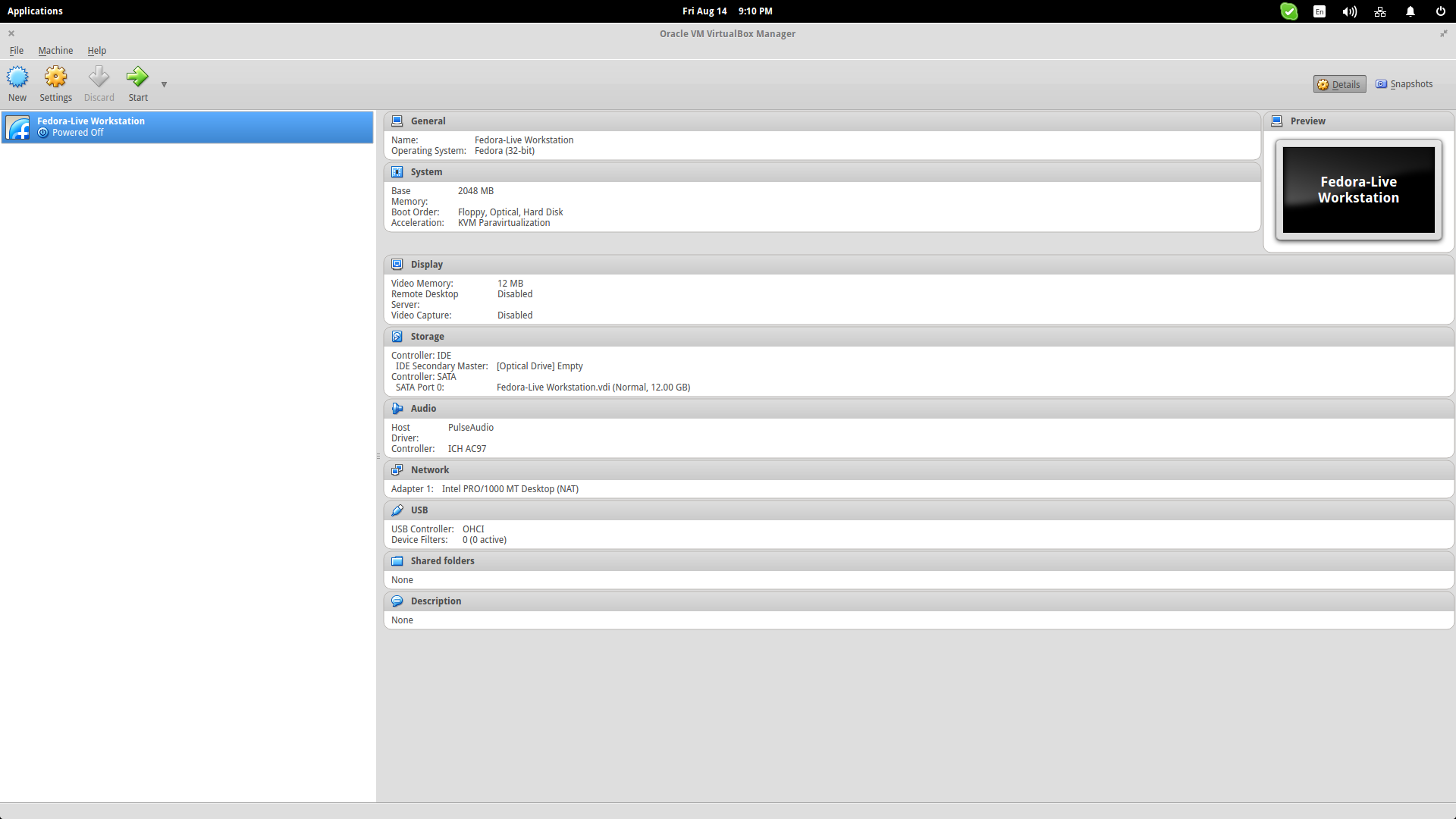The height and width of the screenshot is (819, 1456).
Task: Open Storage settings via header link
Action: (x=428, y=337)
